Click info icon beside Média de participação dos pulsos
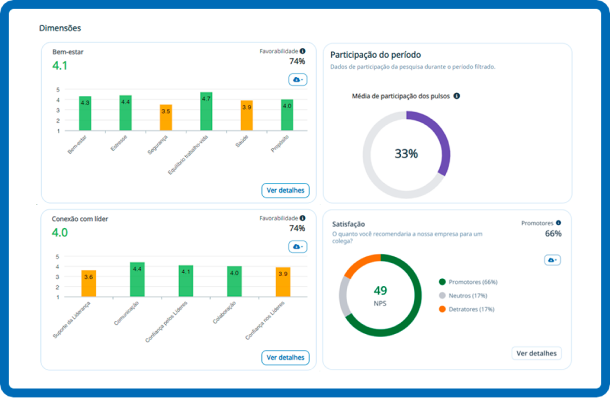 457,96
